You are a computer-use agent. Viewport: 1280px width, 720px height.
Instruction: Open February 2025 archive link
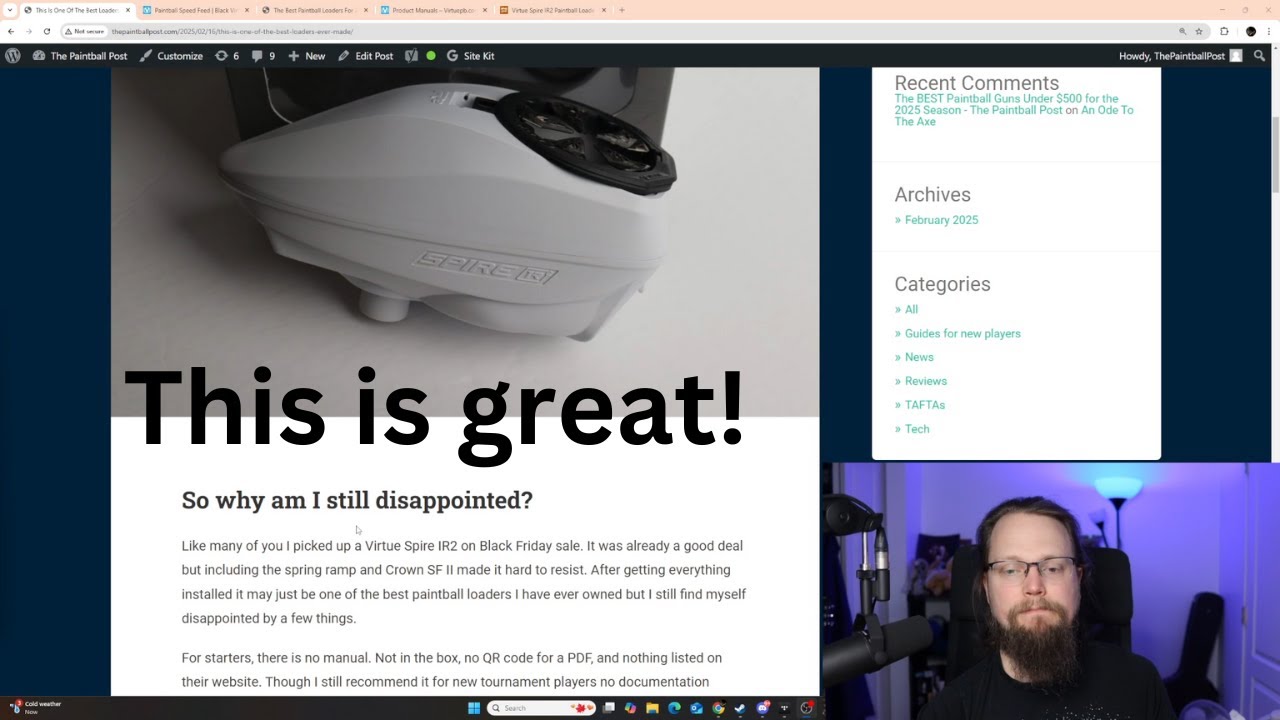tap(941, 220)
